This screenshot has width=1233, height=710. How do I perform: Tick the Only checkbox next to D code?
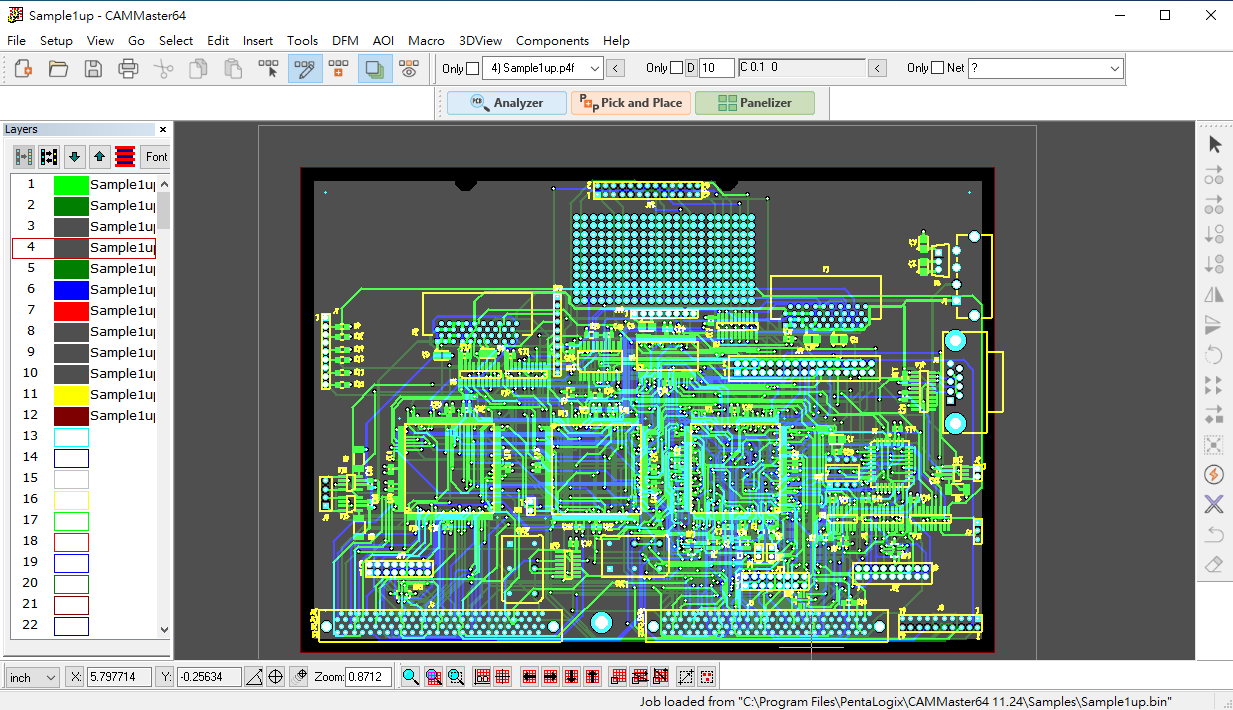(677, 68)
